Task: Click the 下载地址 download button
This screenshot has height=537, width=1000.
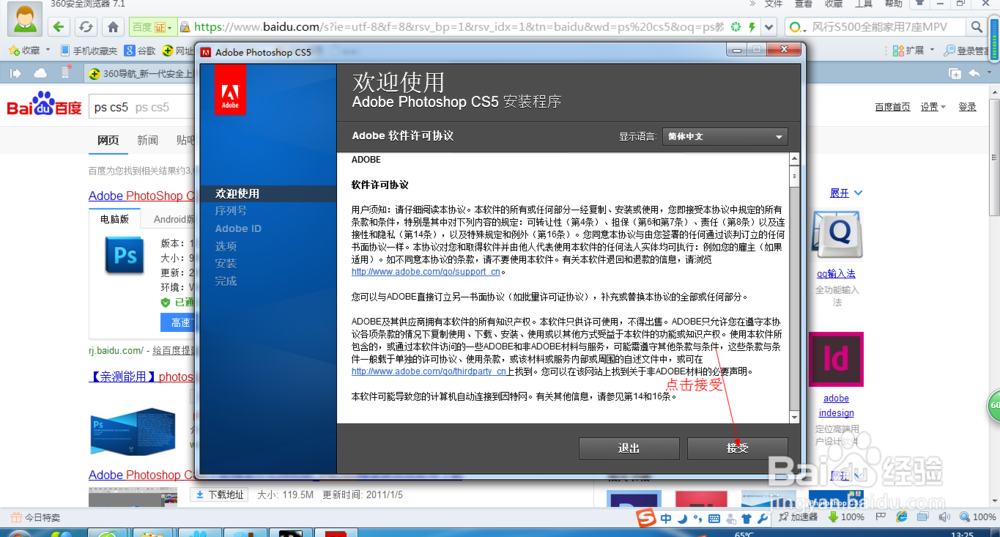Action: point(219,495)
